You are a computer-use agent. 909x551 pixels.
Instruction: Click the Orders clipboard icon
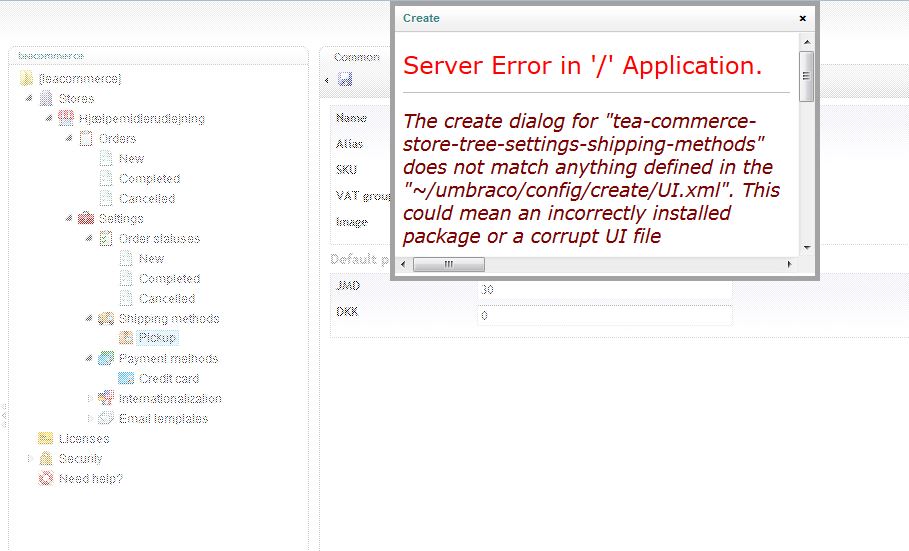coord(86,139)
